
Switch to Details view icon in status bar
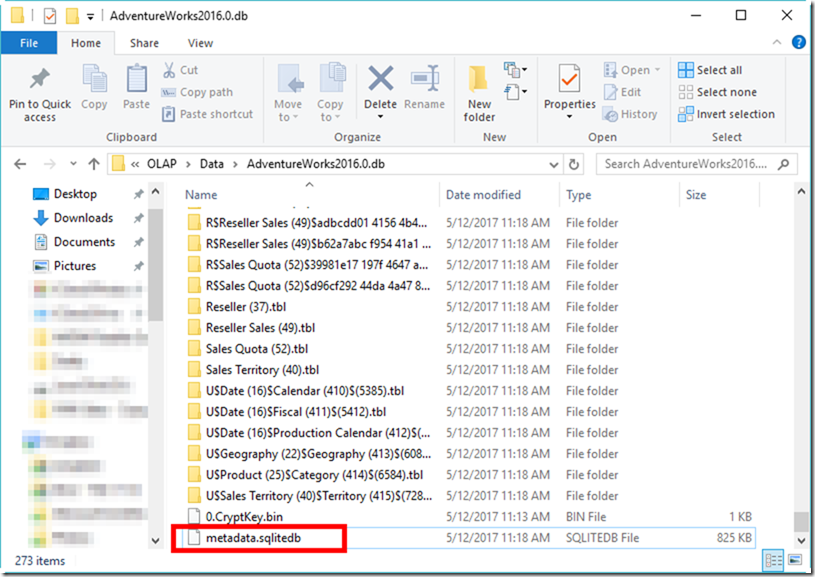(x=773, y=560)
